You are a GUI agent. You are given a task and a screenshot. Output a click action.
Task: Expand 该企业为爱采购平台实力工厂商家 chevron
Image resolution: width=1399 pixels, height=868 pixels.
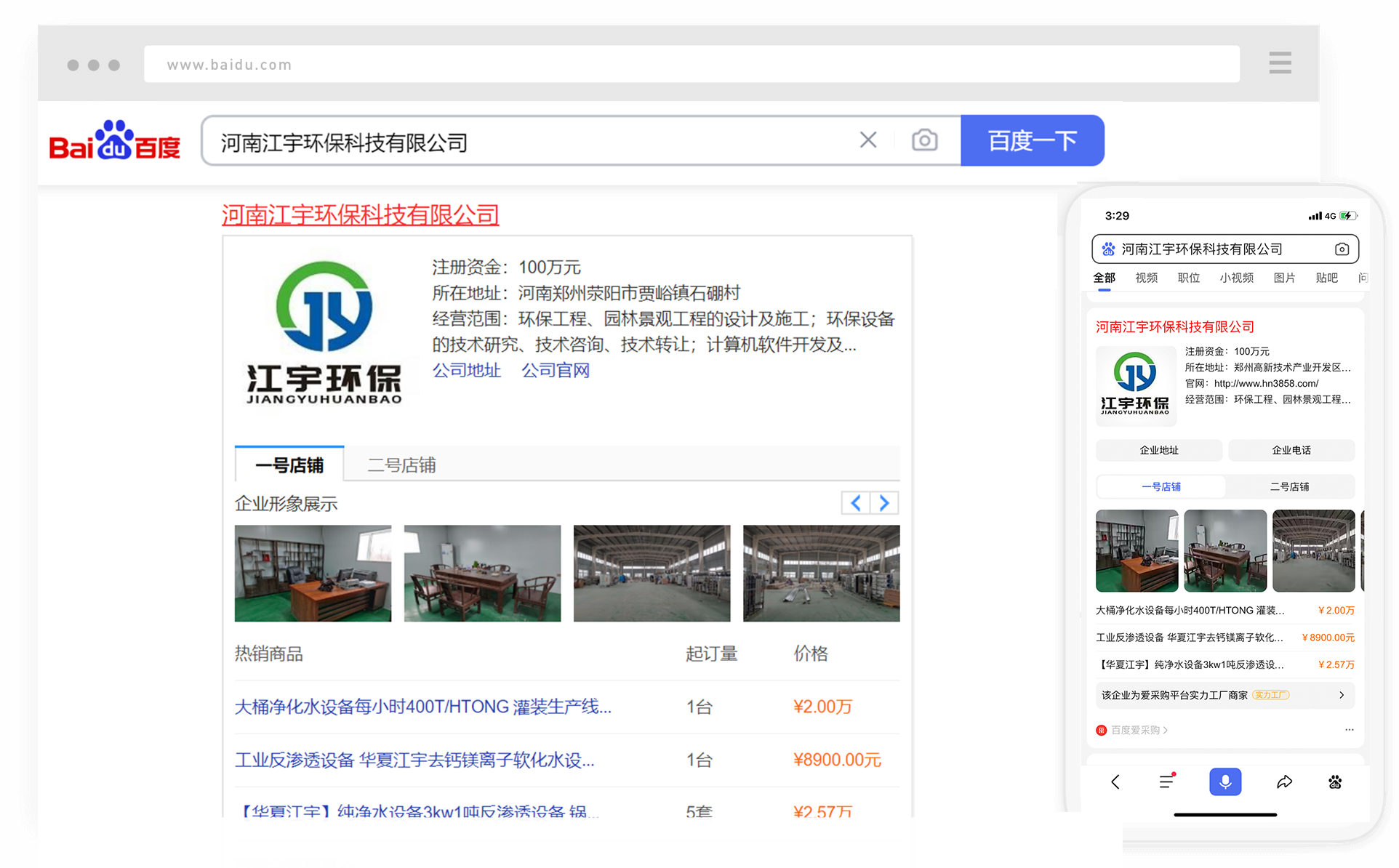tap(1342, 695)
